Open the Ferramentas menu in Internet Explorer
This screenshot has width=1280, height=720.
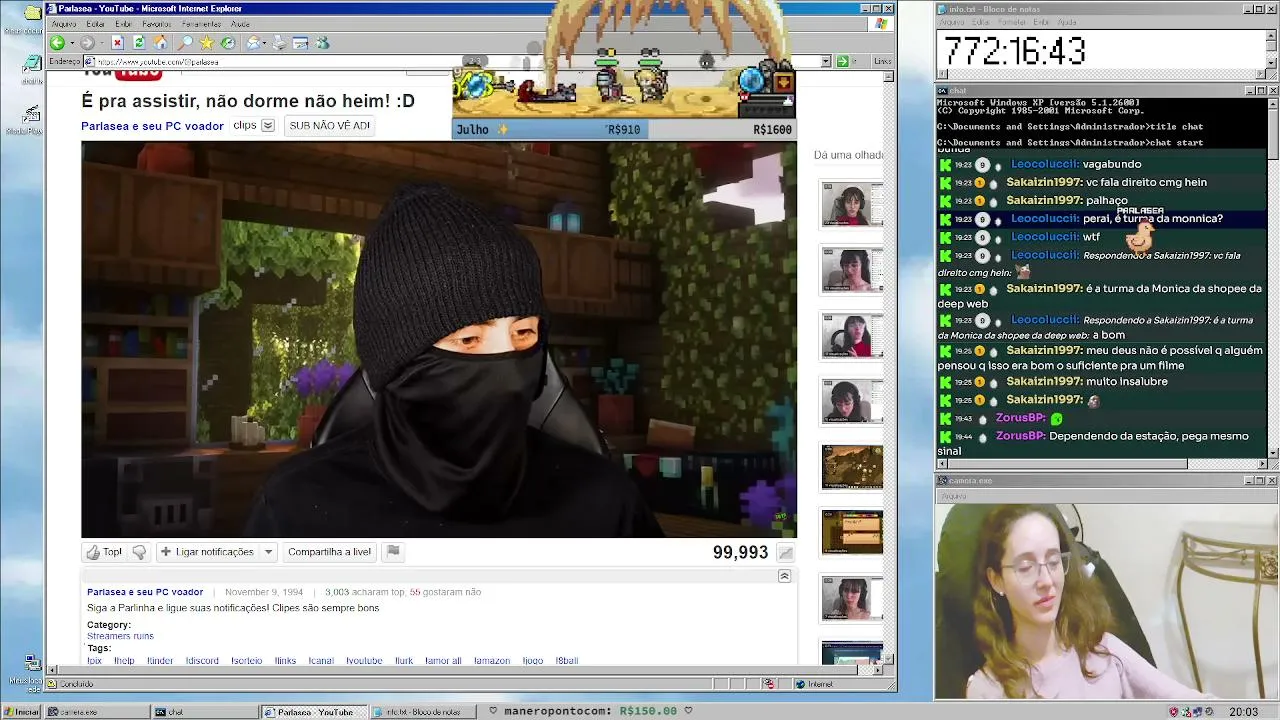201,24
